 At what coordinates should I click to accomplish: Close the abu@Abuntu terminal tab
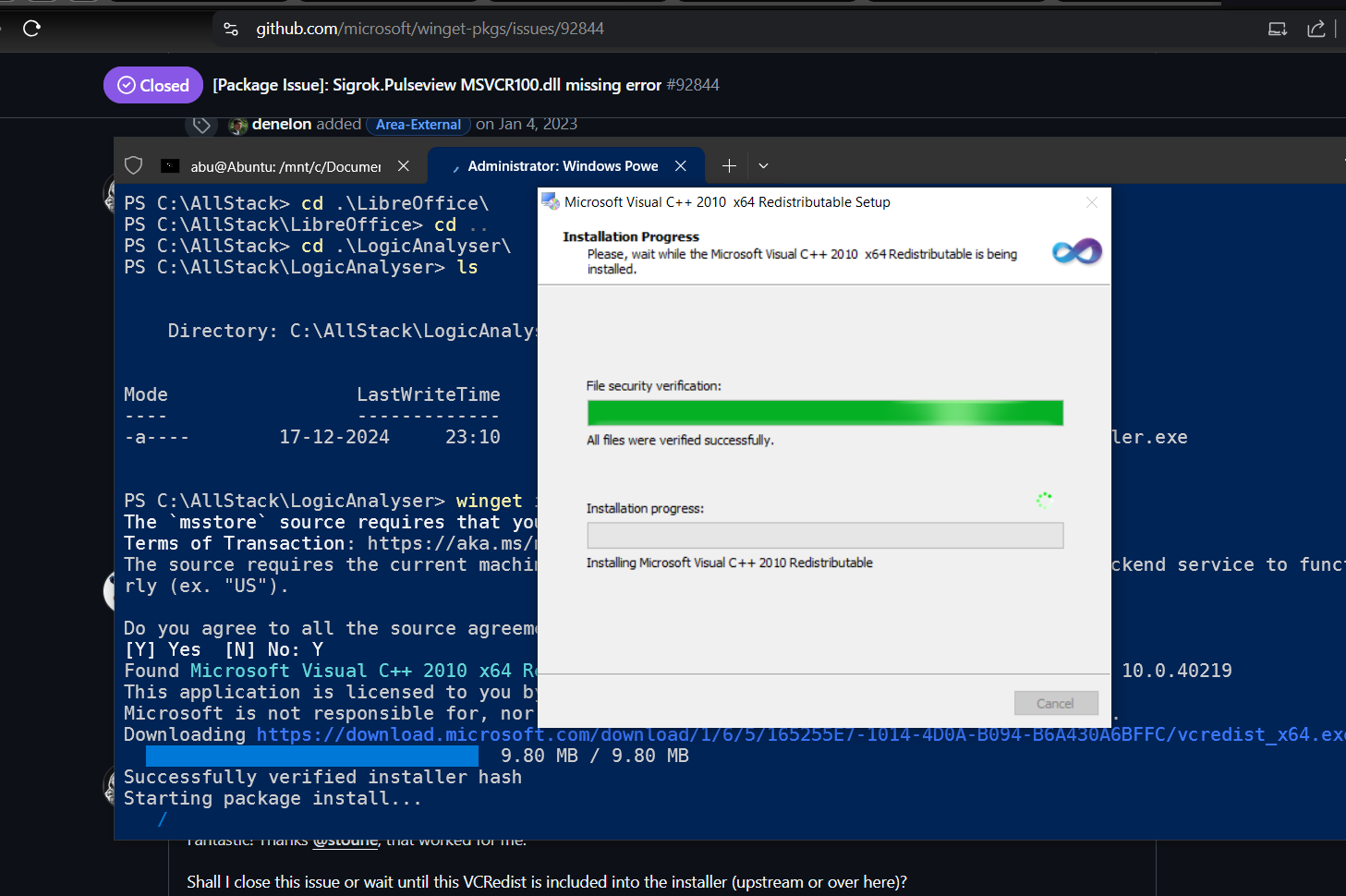(404, 166)
